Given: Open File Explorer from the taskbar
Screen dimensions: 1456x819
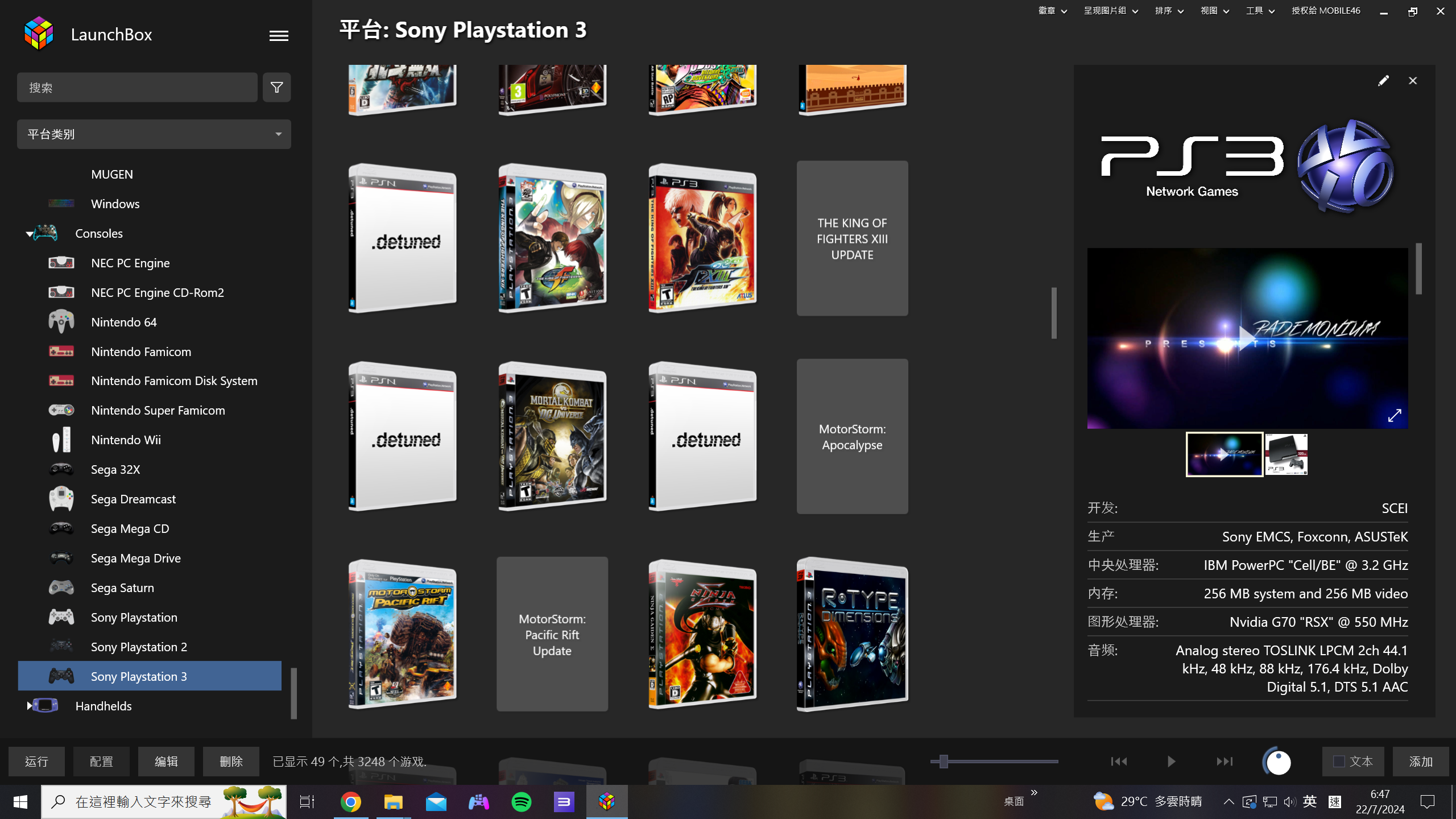Looking at the screenshot, I should tap(393, 802).
